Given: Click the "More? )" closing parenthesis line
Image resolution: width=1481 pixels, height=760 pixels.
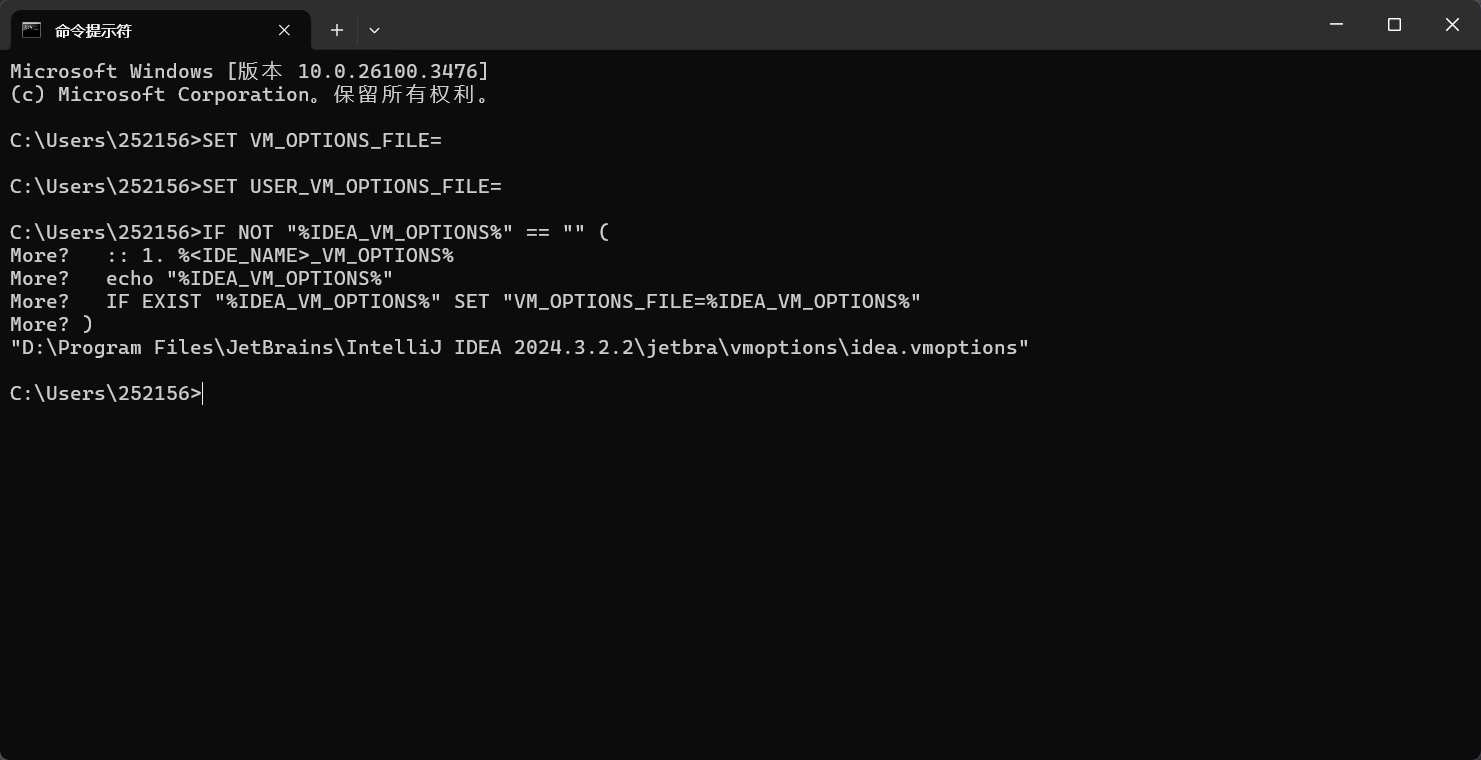Looking at the screenshot, I should tap(51, 324).
